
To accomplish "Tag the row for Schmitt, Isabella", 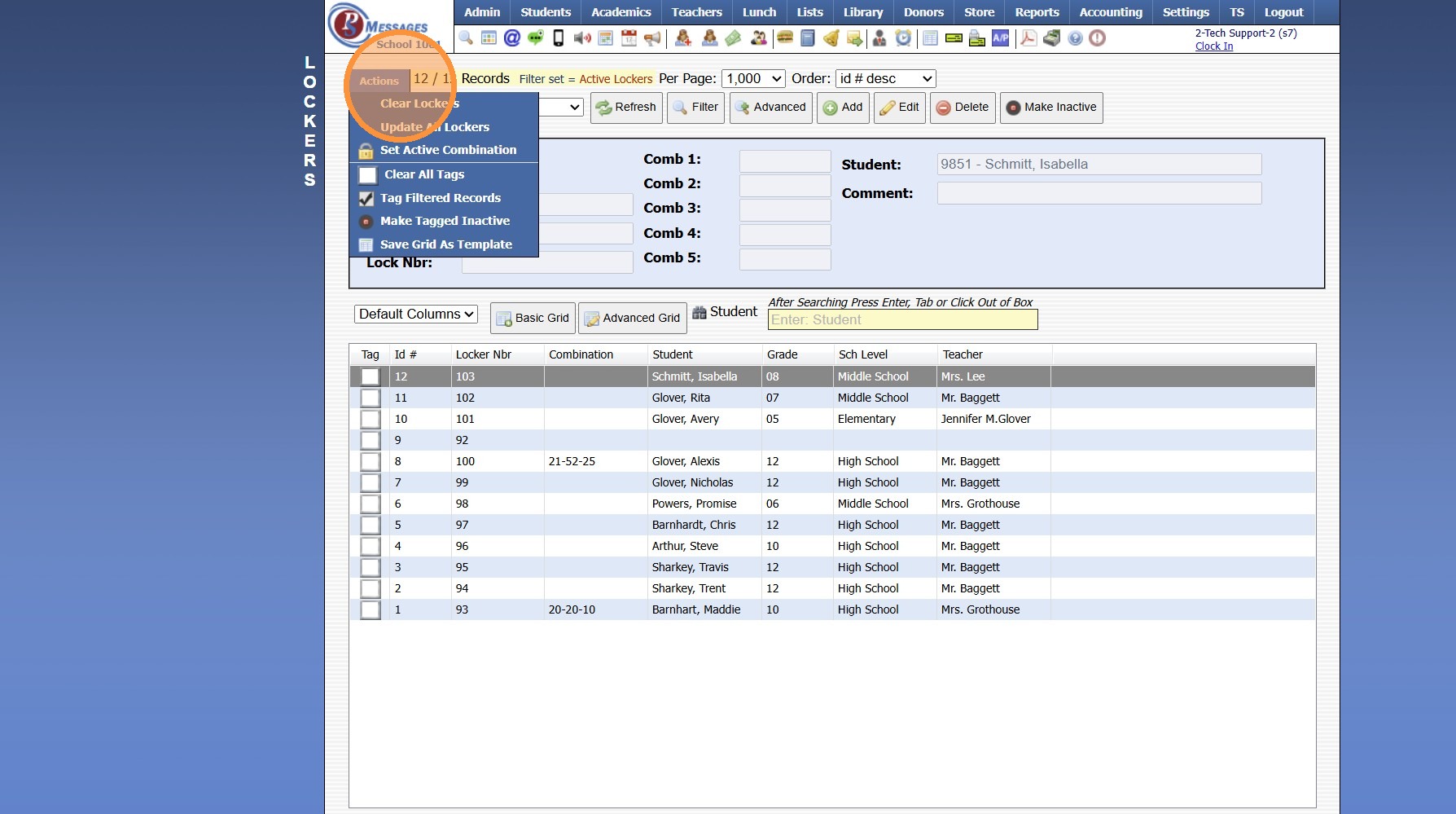I will pyautogui.click(x=371, y=376).
